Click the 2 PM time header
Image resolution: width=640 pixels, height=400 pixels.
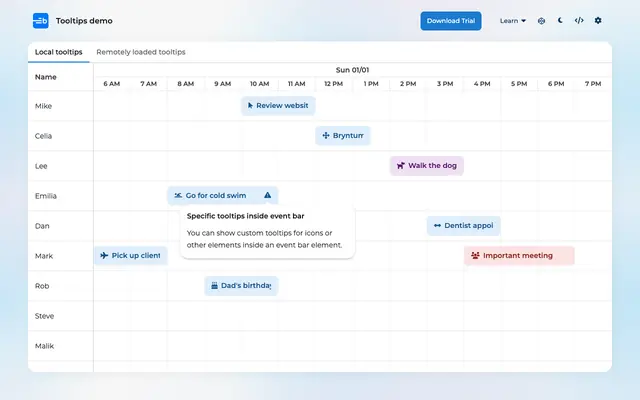pyautogui.click(x=408, y=84)
